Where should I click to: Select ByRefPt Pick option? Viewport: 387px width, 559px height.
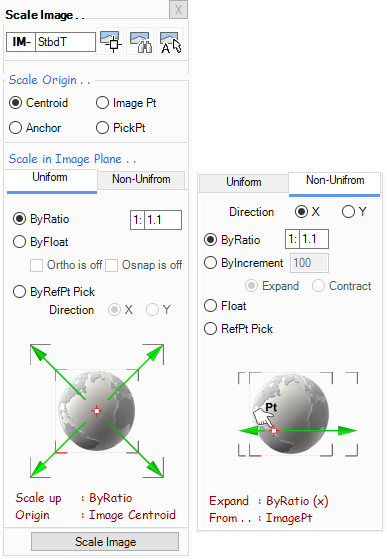[54, 292]
